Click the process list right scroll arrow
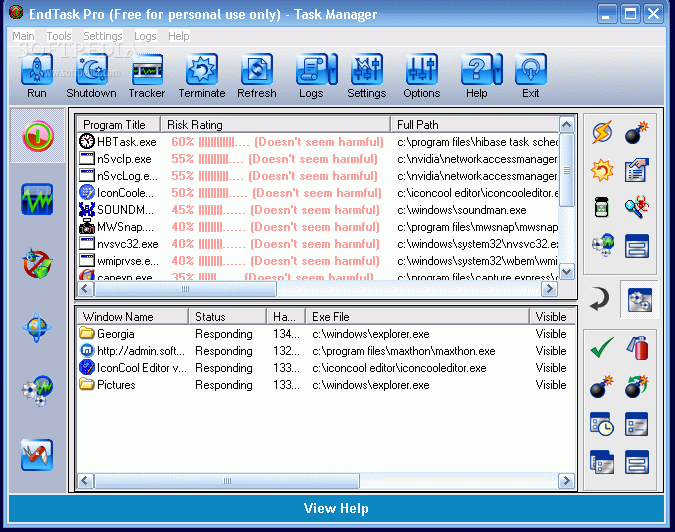The image size is (675, 532). pyautogui.click(x=550, y=289)
